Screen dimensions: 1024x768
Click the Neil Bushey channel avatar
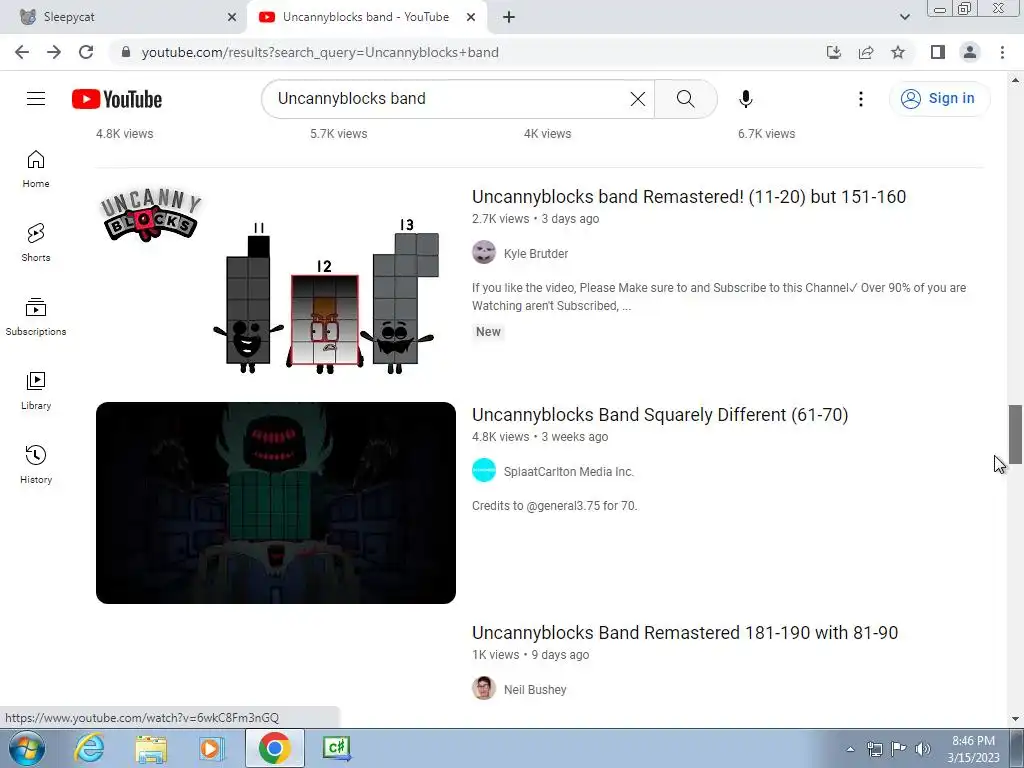click(484, 688)
